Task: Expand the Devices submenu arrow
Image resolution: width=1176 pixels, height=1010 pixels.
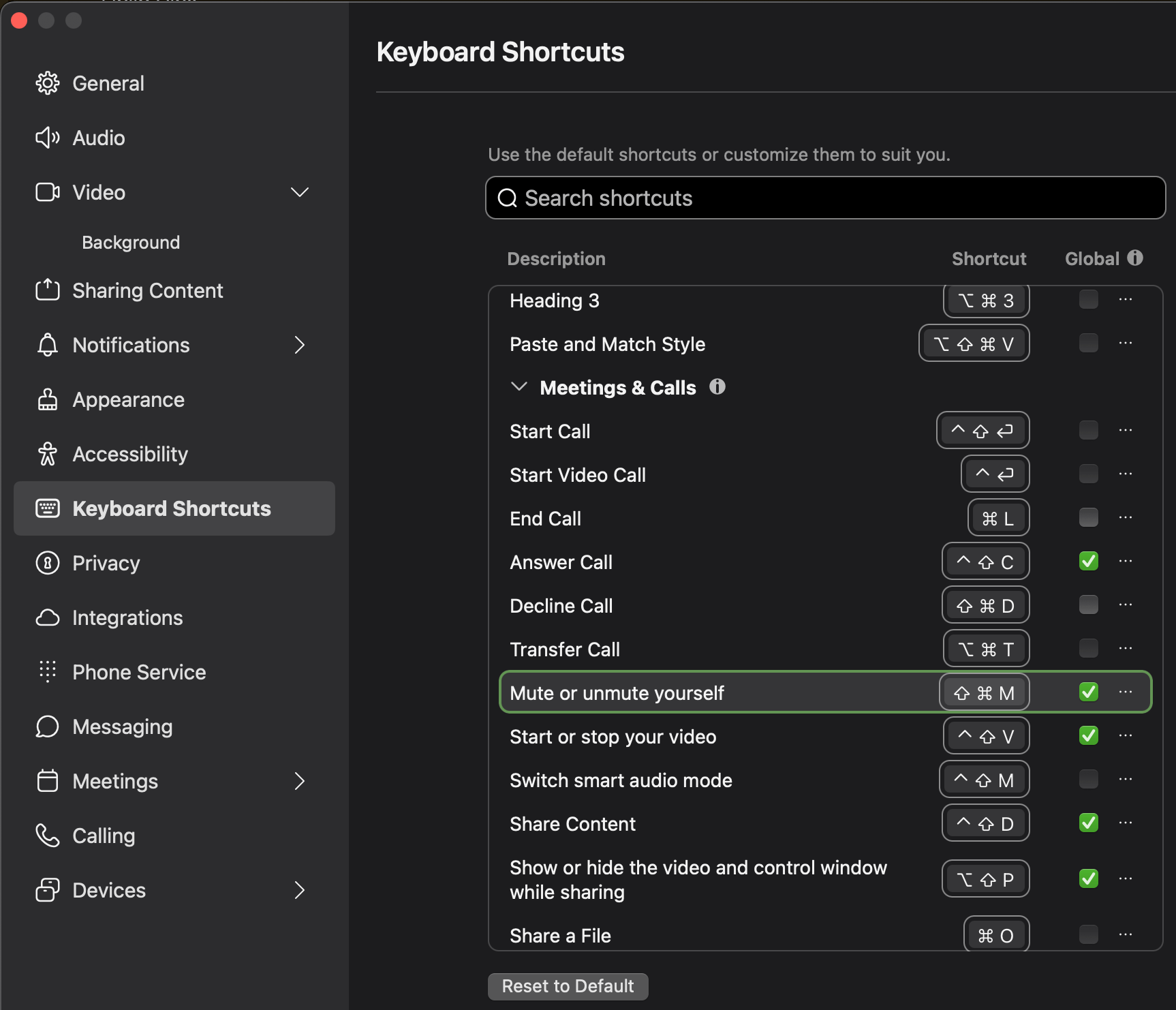Action: [x=300, y=890]
